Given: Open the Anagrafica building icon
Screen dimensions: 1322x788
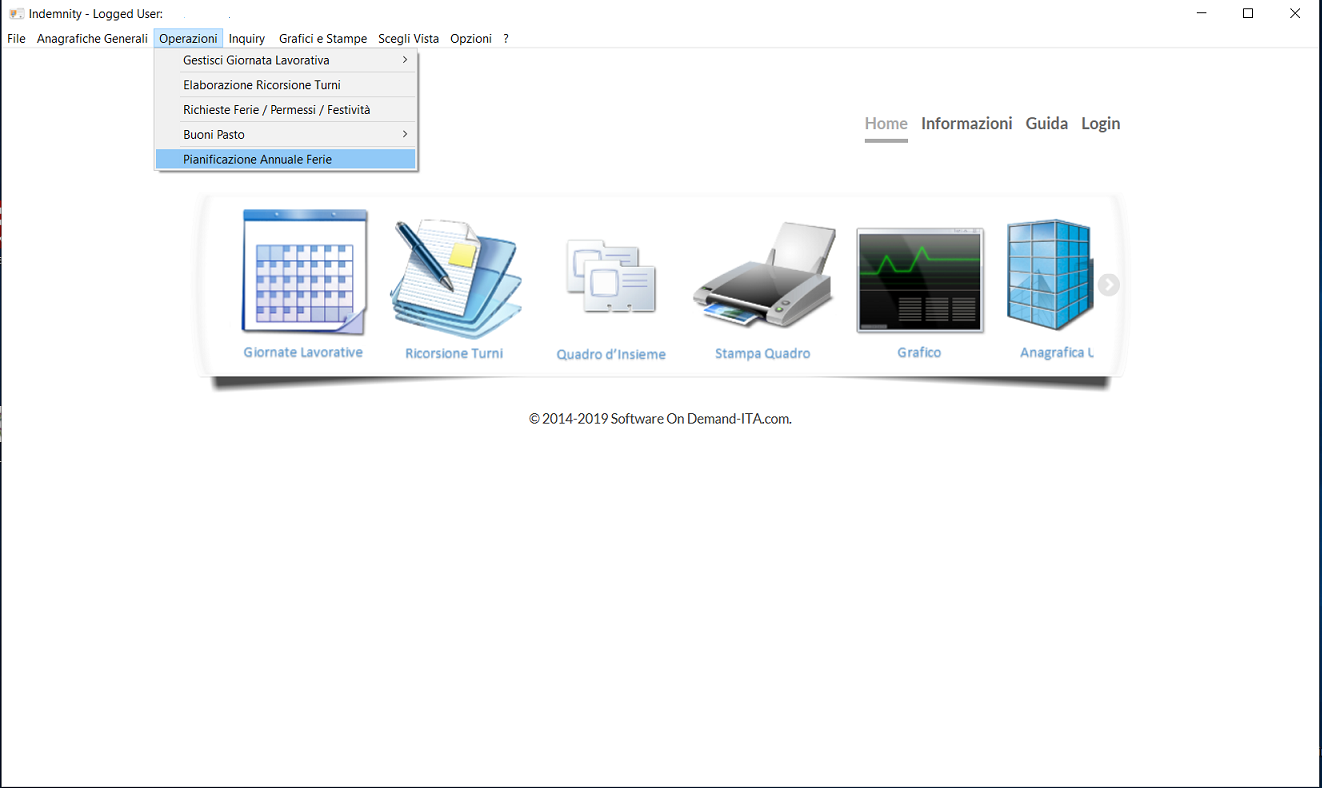Looking at the screenshot, I should [x=1049, y=276].
